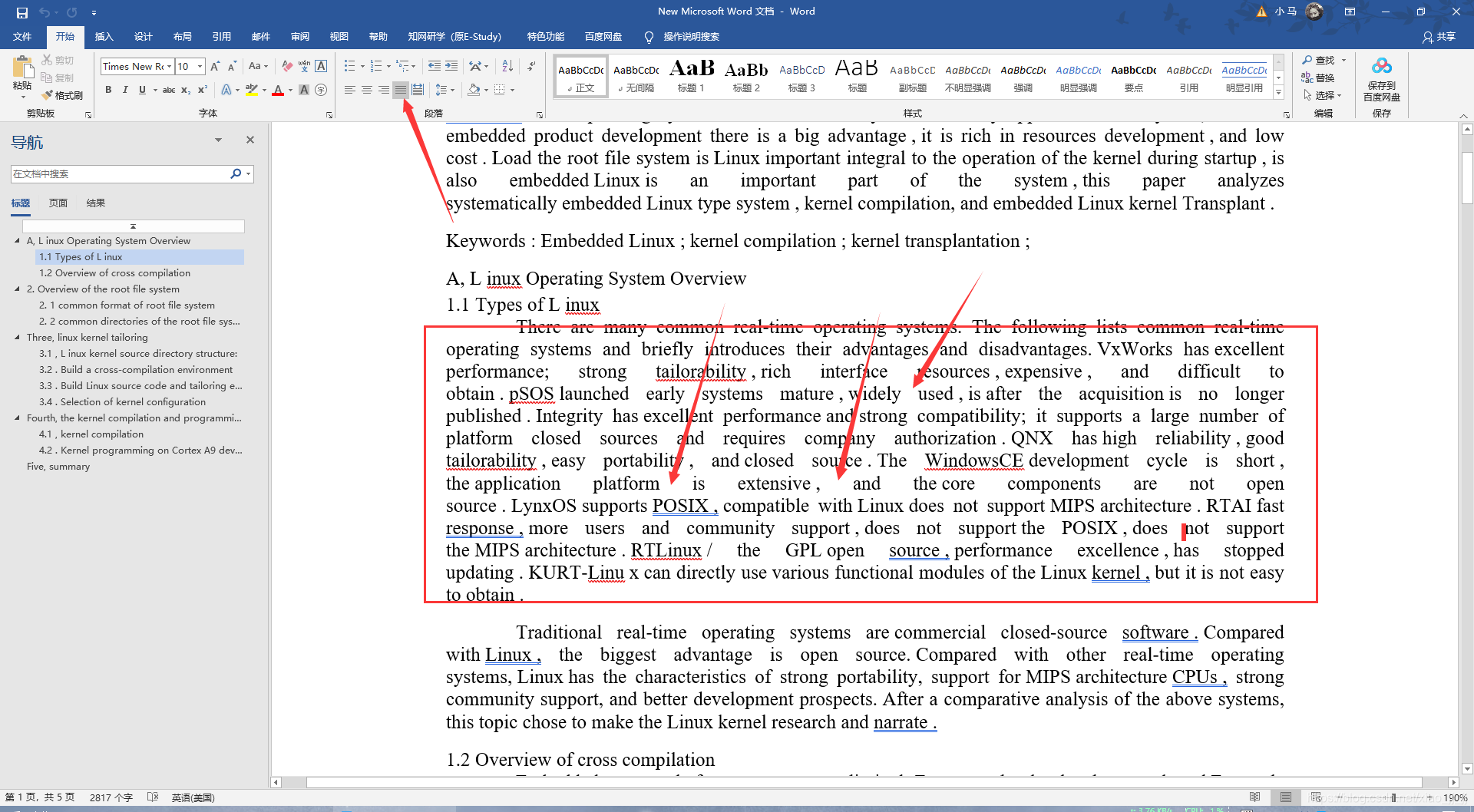Open the font name Times New Roman dropdown

pyautogui.click(x=170, y=67)
